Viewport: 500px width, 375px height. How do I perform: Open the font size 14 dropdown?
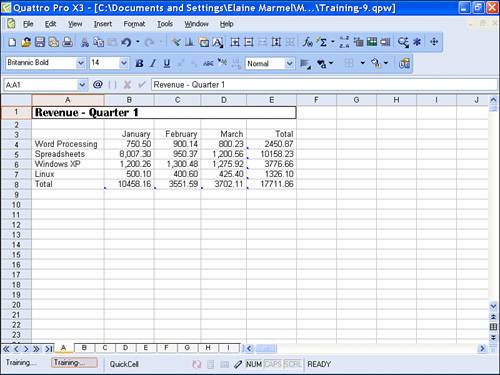tap(124, 63)
